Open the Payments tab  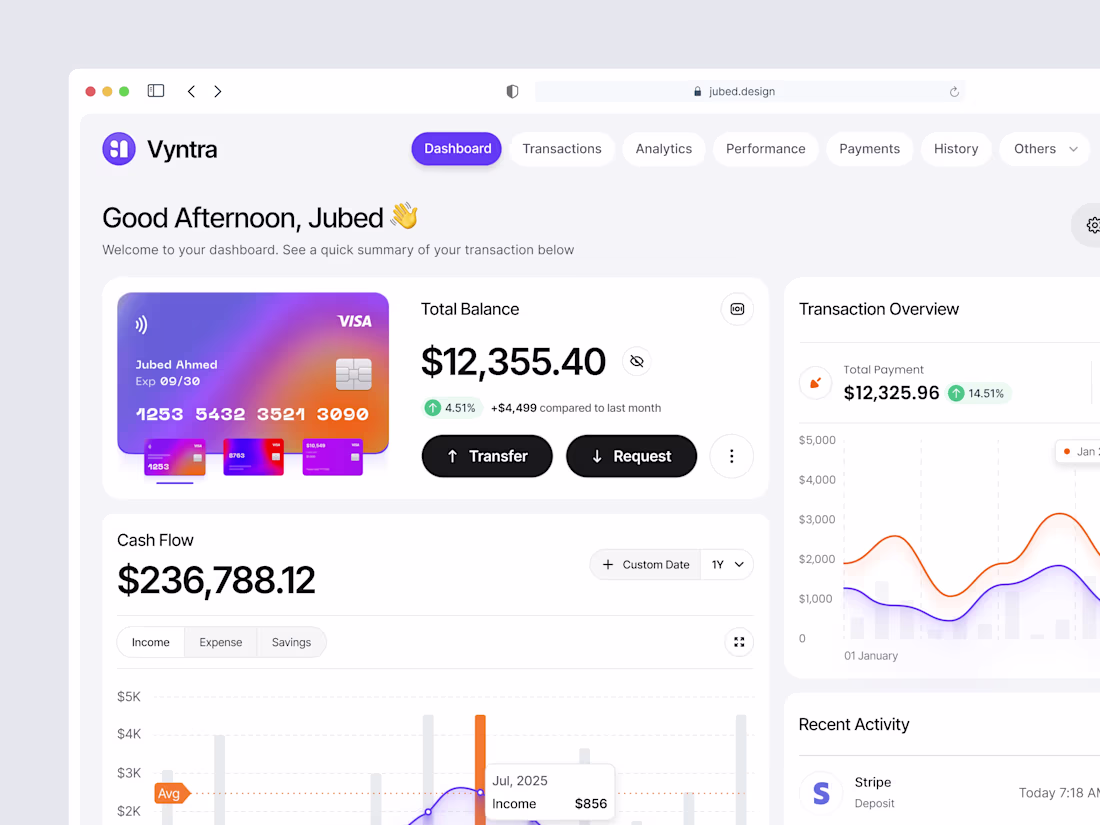pos(869,149)
